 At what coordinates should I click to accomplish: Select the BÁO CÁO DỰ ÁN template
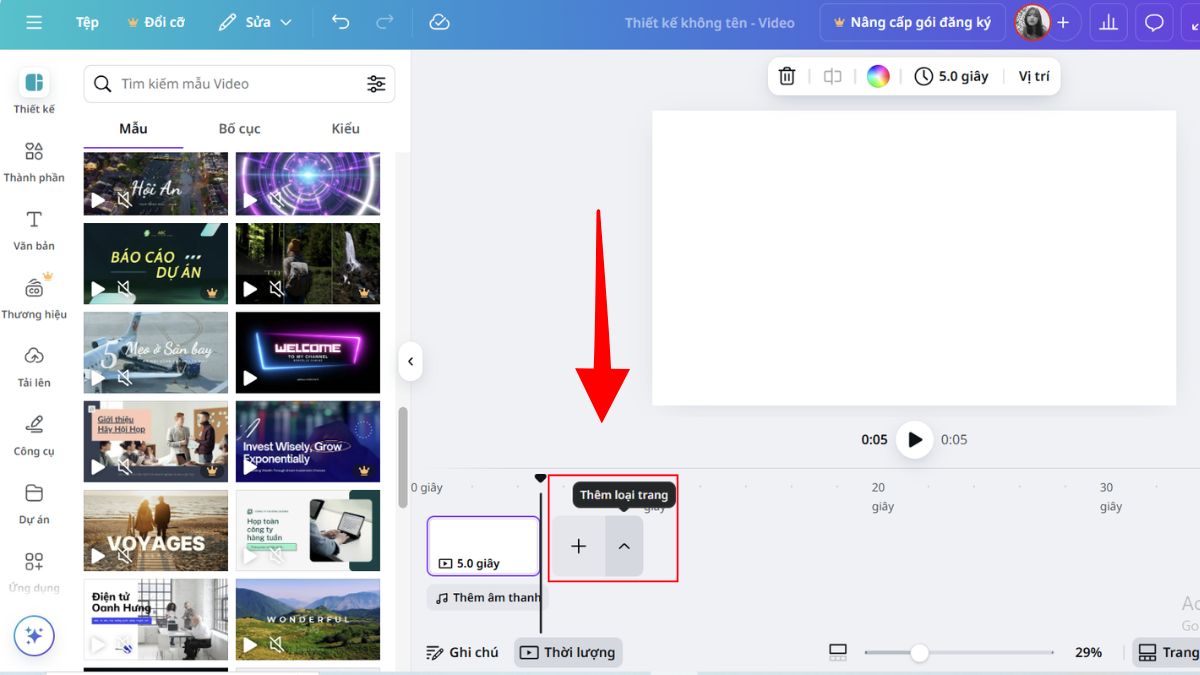pos(156,264)
